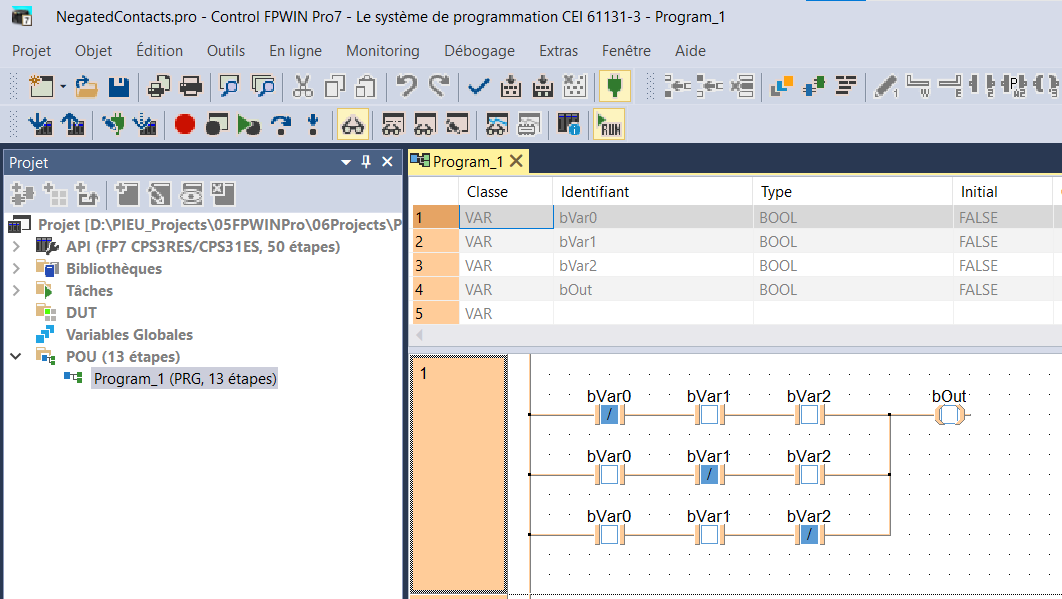
Task: Click the Check (blue checkmark) toolbar icon
Action: coord(479,87)
